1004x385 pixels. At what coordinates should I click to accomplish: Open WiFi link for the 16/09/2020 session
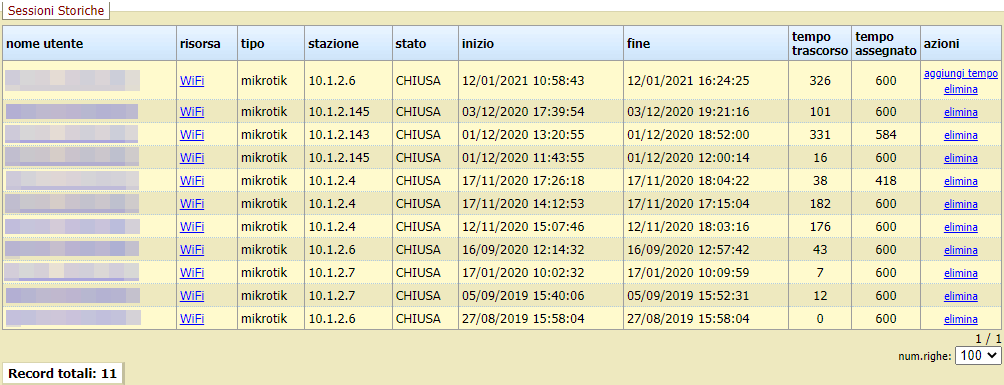tap(192, 250)
